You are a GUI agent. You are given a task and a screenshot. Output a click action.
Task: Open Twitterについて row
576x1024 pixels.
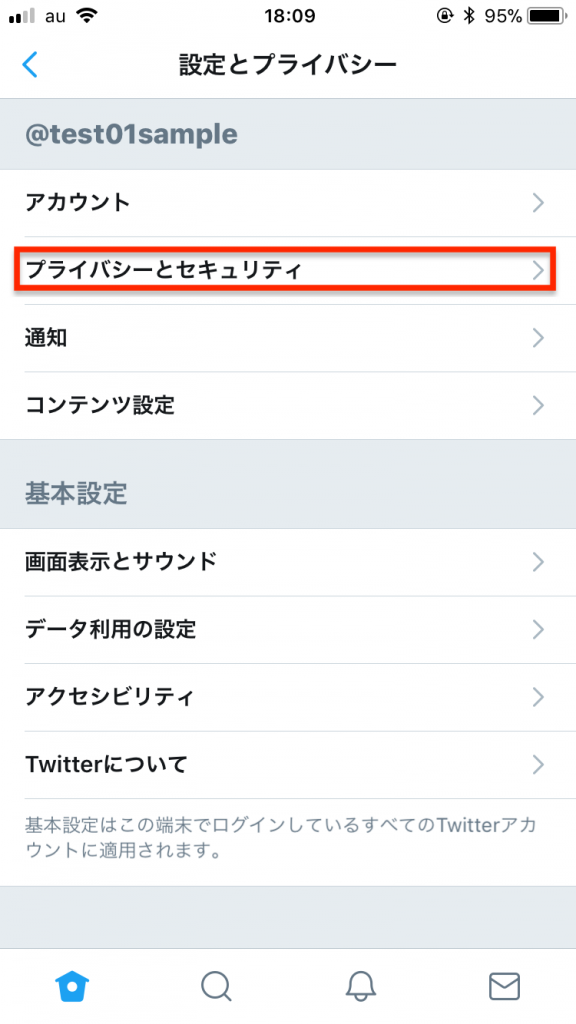(x=288, y=765)
